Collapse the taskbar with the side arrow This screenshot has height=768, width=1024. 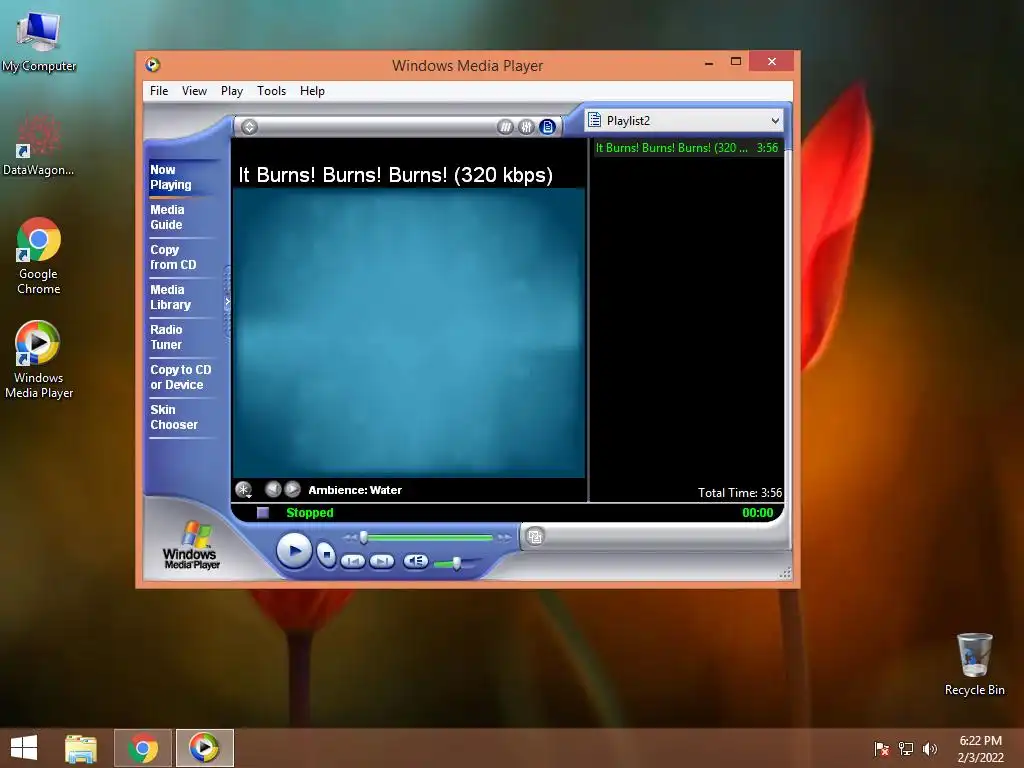pos(227,302)
